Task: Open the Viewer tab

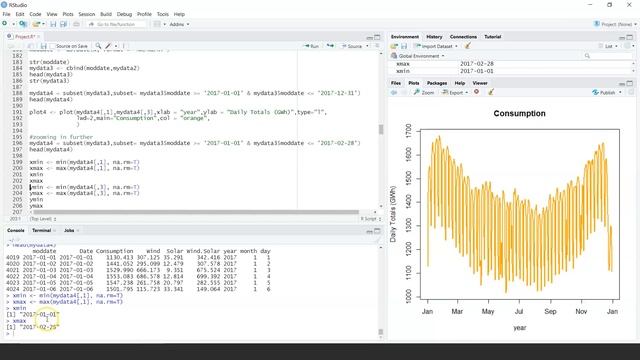Action: [x=480, y=83]
